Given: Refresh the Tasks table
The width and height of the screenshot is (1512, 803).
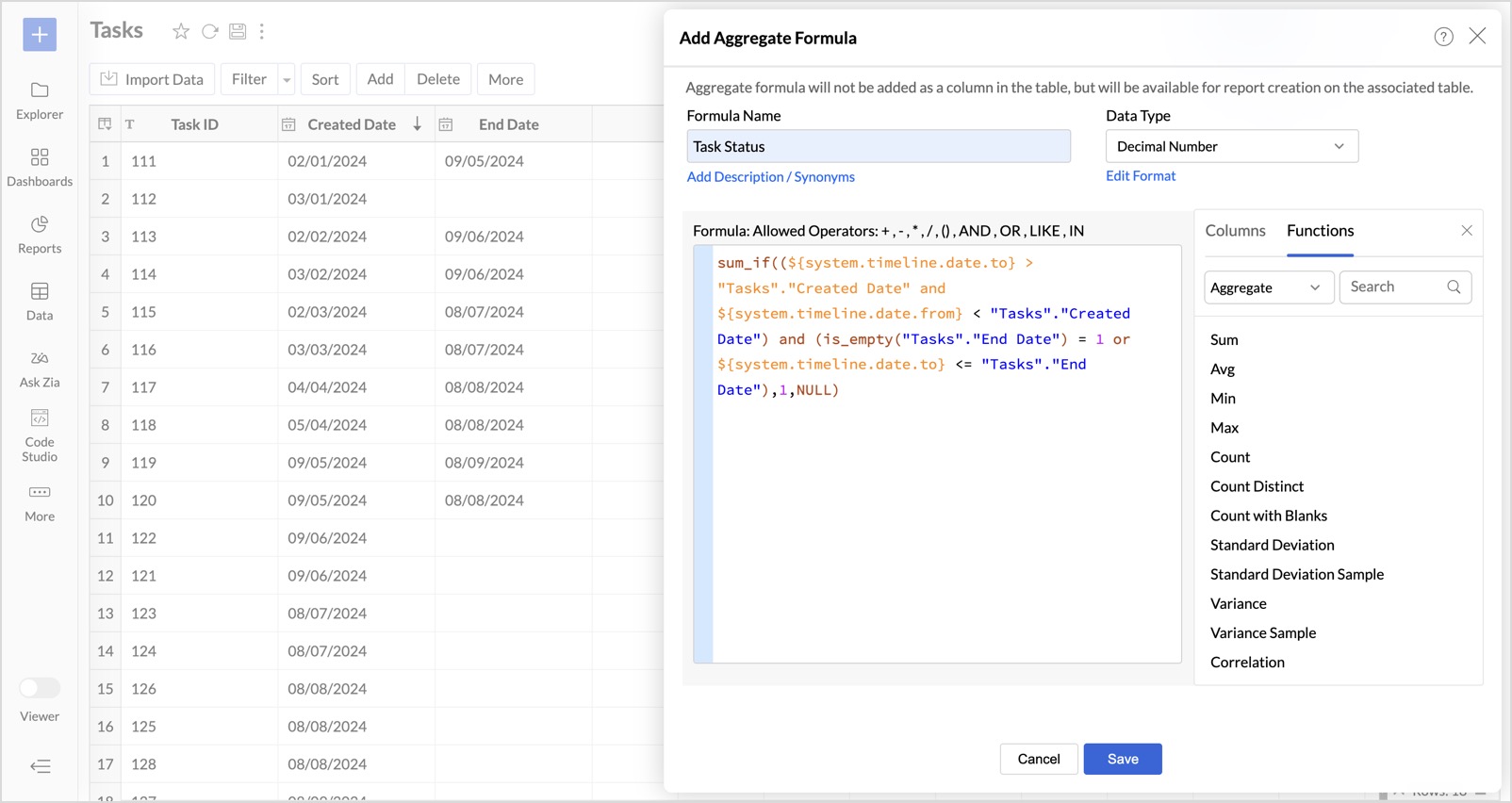Looking at the screenshot, I should coord(210,32).
